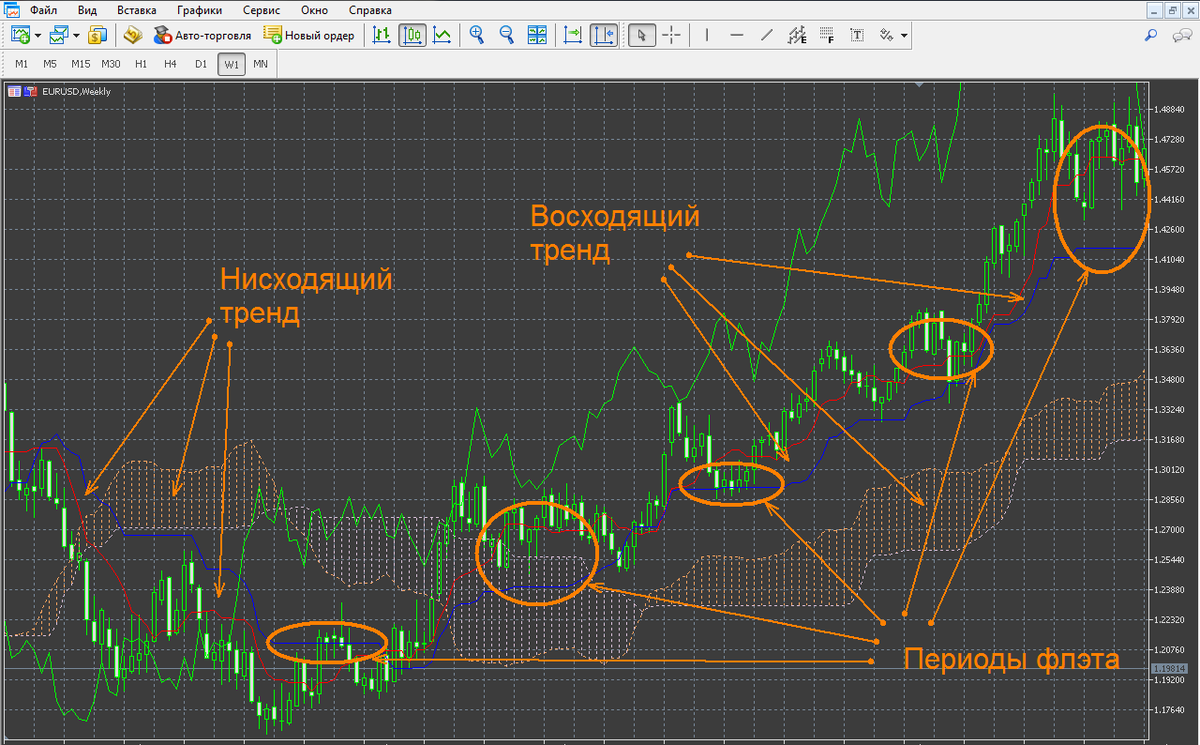Select the Fibonacci retracement tool
This screenshot has height=745, width=1200.
click(x=827, y=35)
